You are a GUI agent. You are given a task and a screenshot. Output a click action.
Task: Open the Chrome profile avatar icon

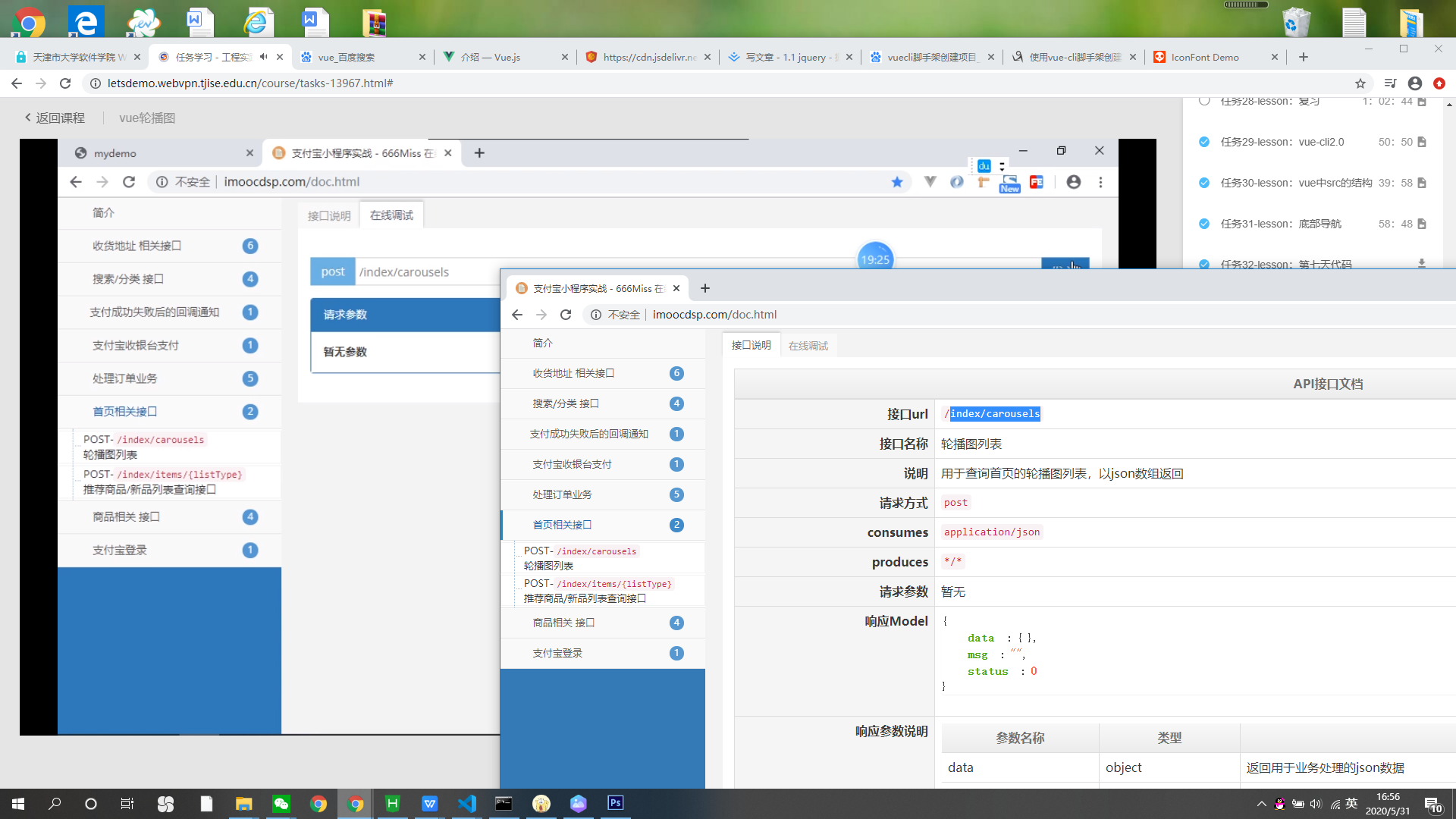1414,83
